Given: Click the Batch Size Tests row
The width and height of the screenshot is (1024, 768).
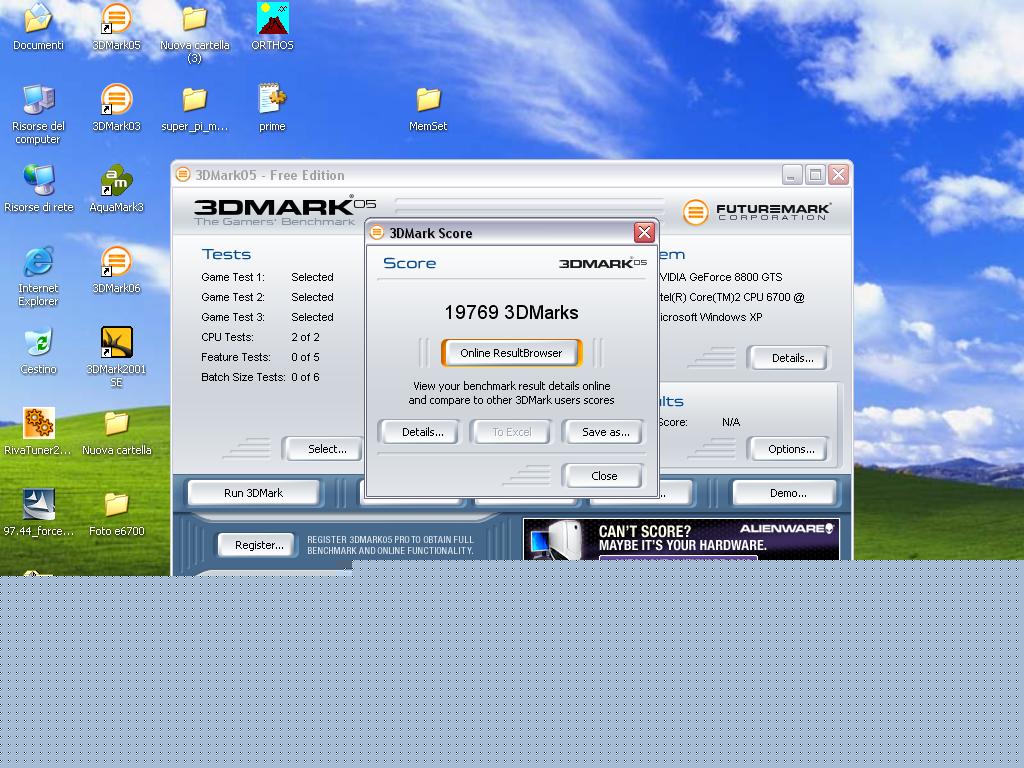Looking at the screenshot, I should coord(261,377).
